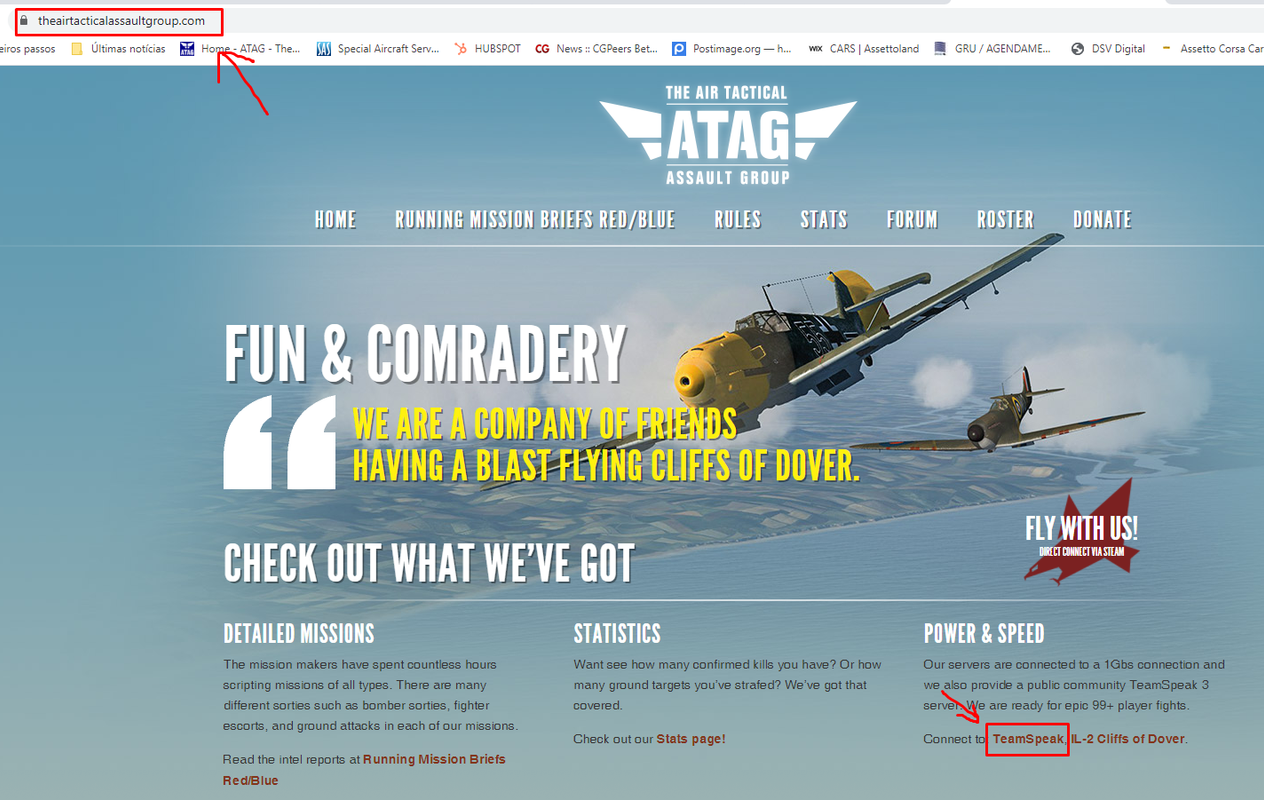The width and height of the screenshot is (1264, 800).
Task: Follow the Running Mission Briefs Red/Blue link
Action: pyautogui.click(x=364, y=770)
